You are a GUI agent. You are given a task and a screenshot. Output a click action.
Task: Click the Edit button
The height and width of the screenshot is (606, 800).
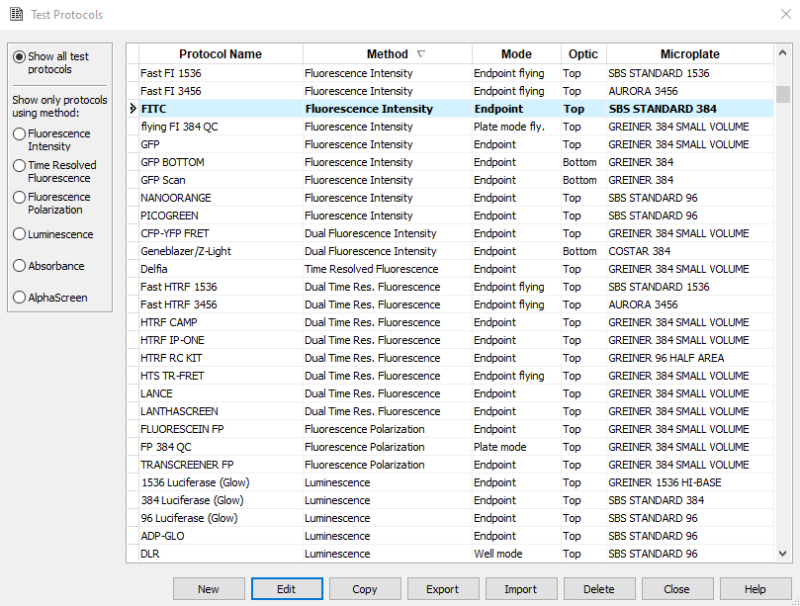[x=287, y=589]
